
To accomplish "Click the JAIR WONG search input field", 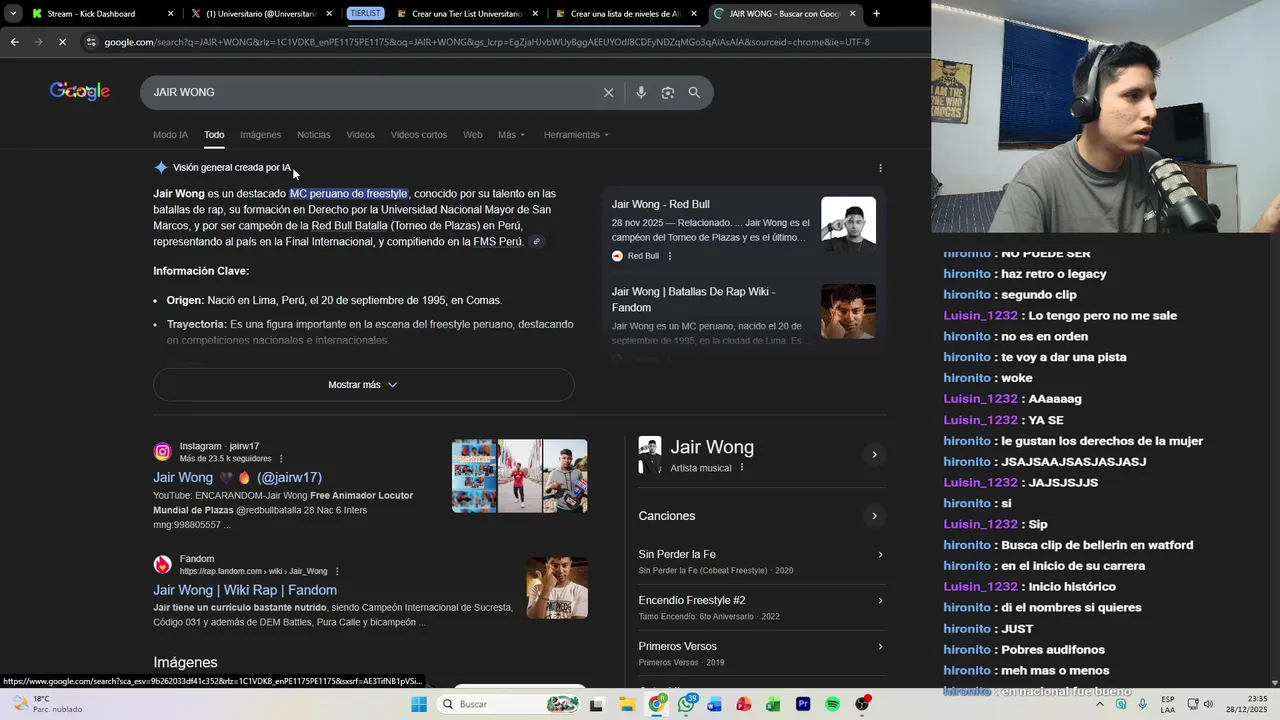I will pos(370,92).
